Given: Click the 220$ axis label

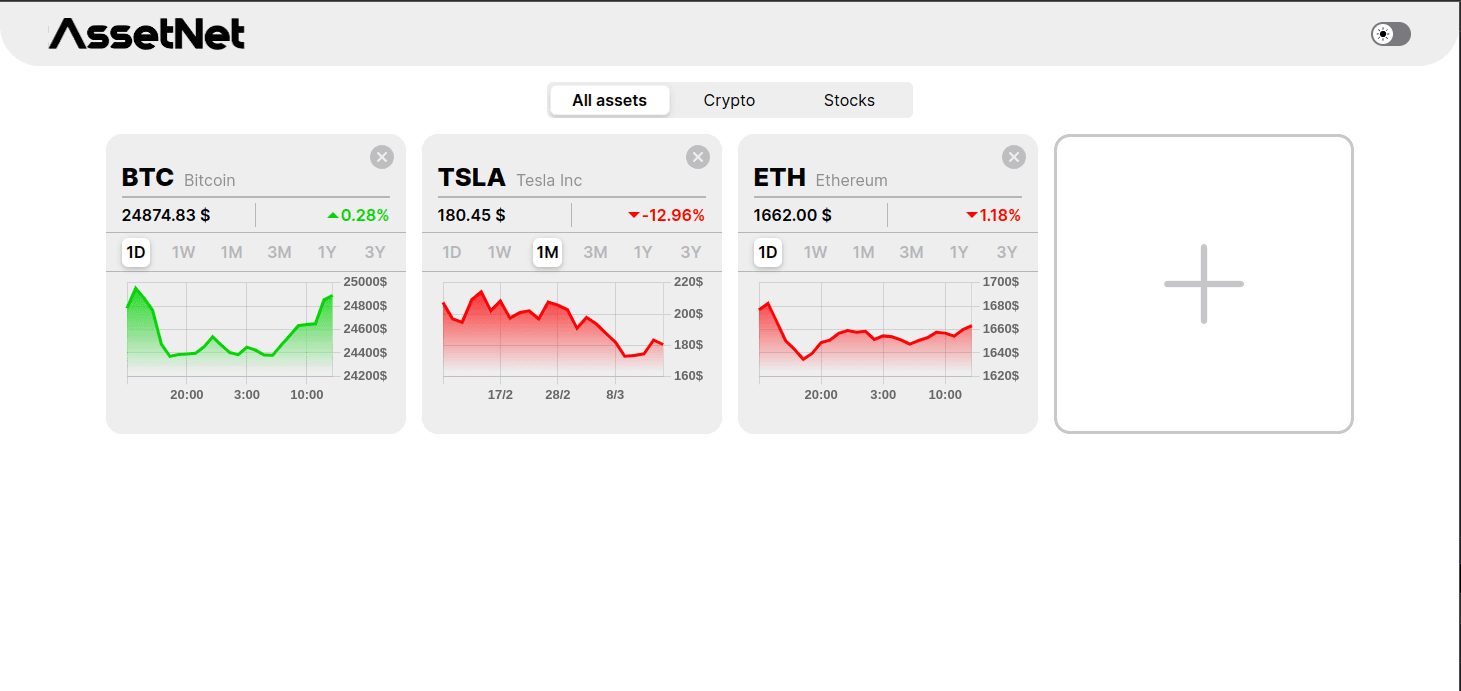Looking at the screenshot, I should tap(689, 282).
